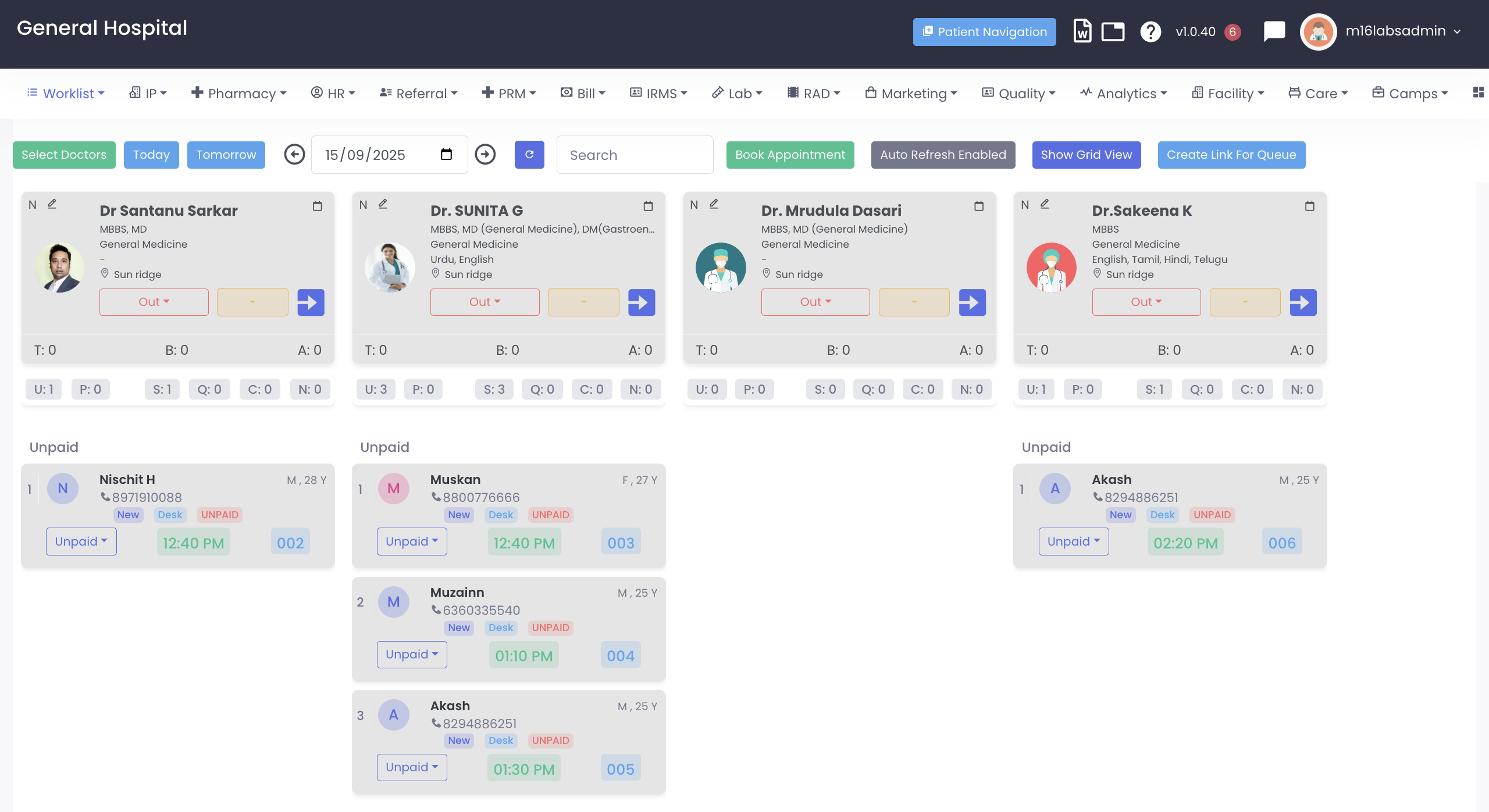
Task: Click the blue refresh icon button
Action: point(529,155)
